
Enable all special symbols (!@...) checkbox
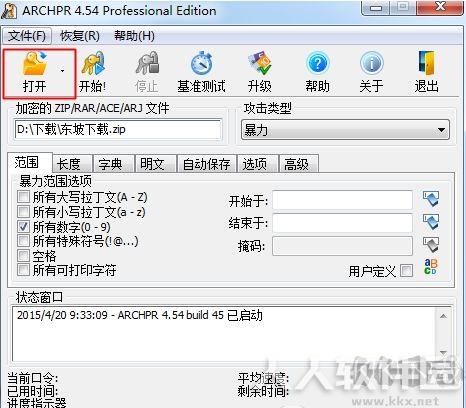(23, 241)
